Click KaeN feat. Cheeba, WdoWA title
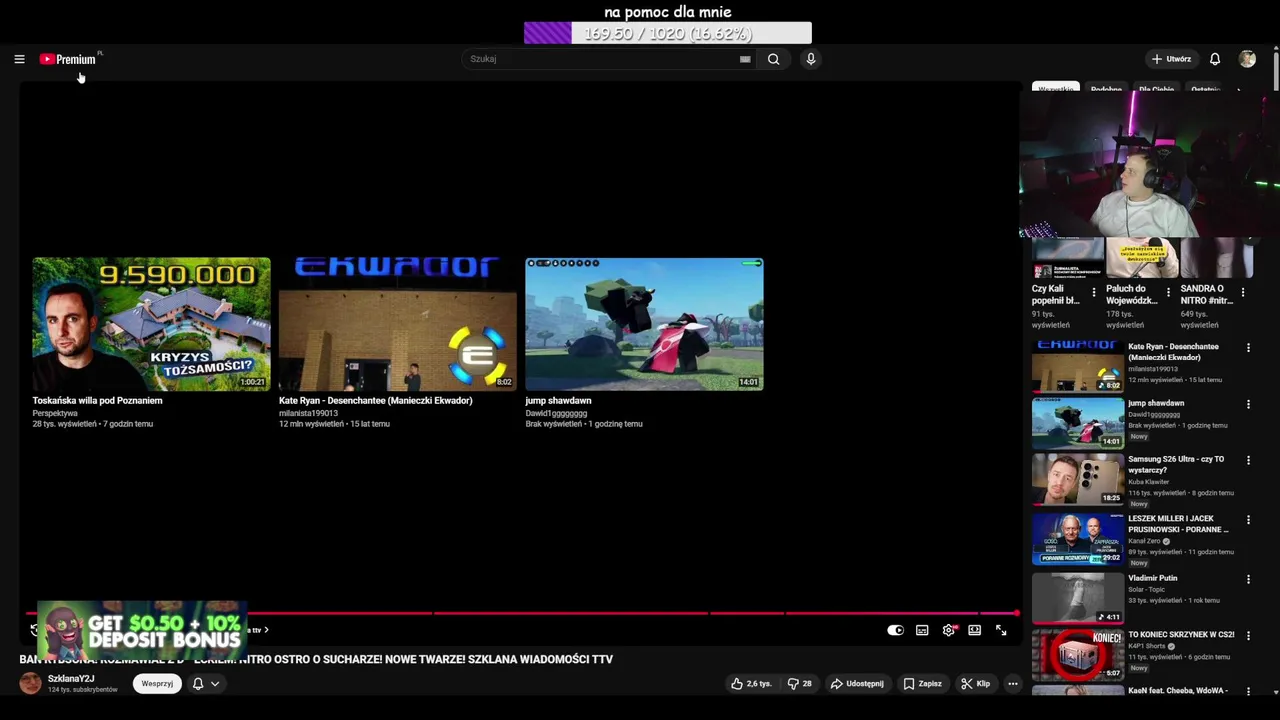Screen dimensions: 1280x720 tap(1178, 691)
